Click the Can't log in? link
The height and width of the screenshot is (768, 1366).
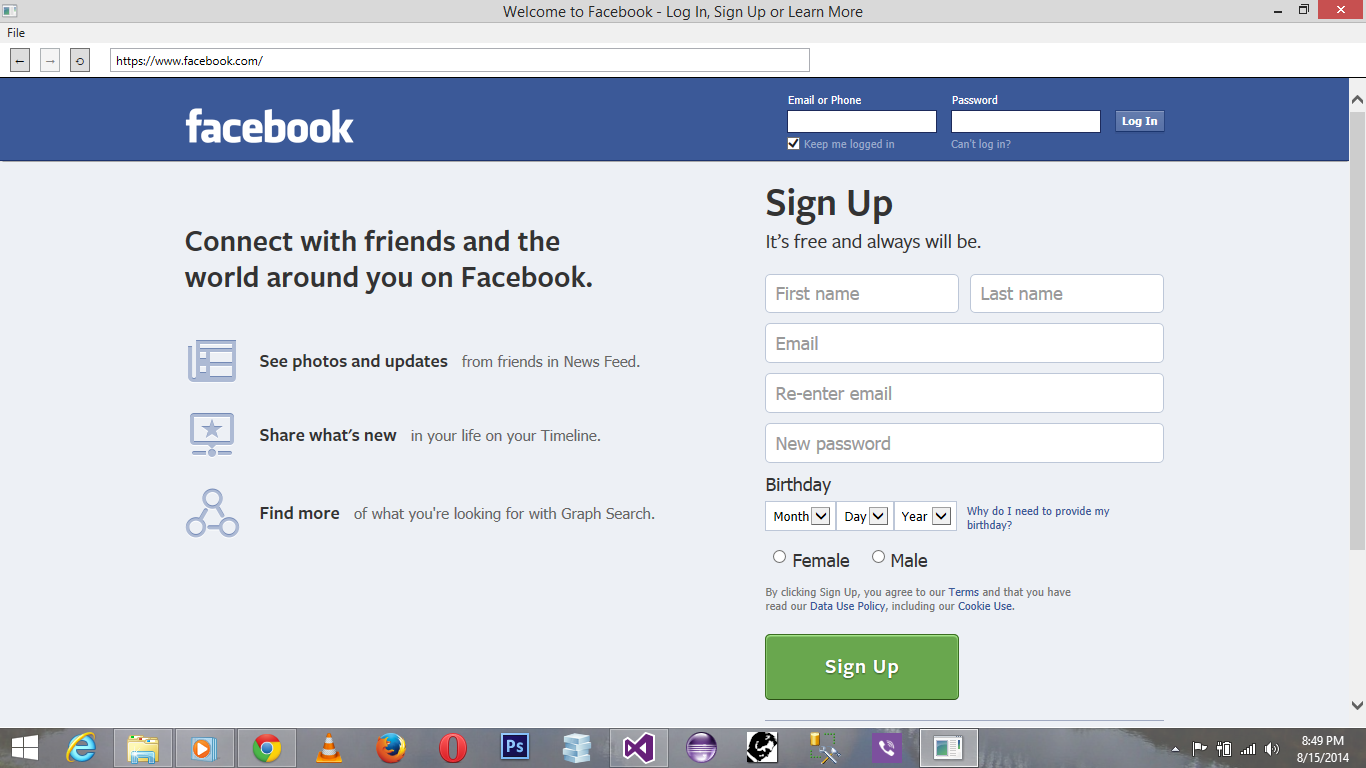point(981,144)
